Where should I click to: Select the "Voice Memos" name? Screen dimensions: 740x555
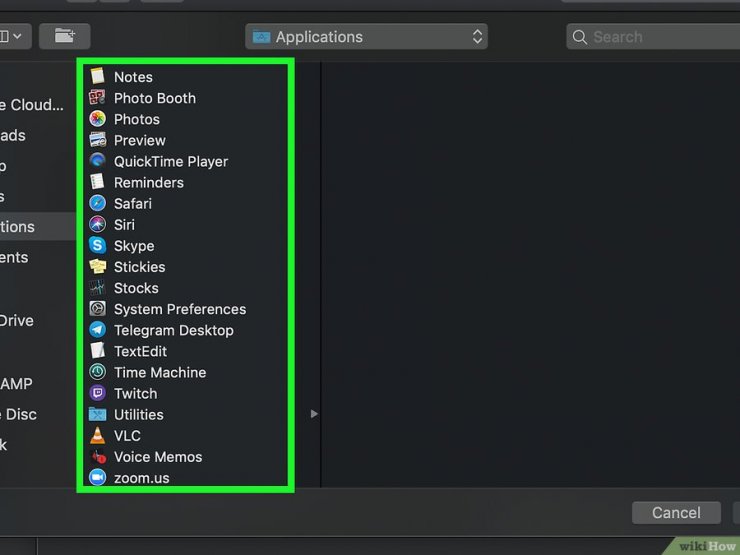coord(158,457)
